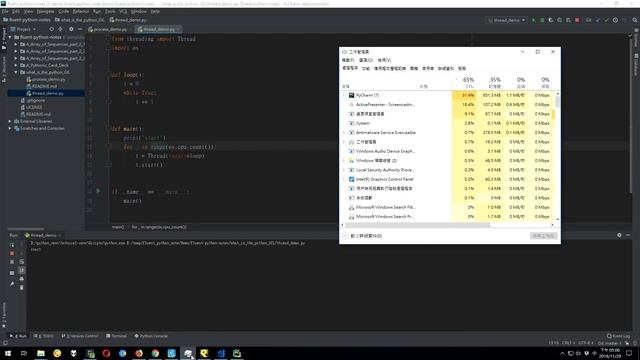
Task: Click the red Stop button in top toolbar
Action: [x=577, y=20]
